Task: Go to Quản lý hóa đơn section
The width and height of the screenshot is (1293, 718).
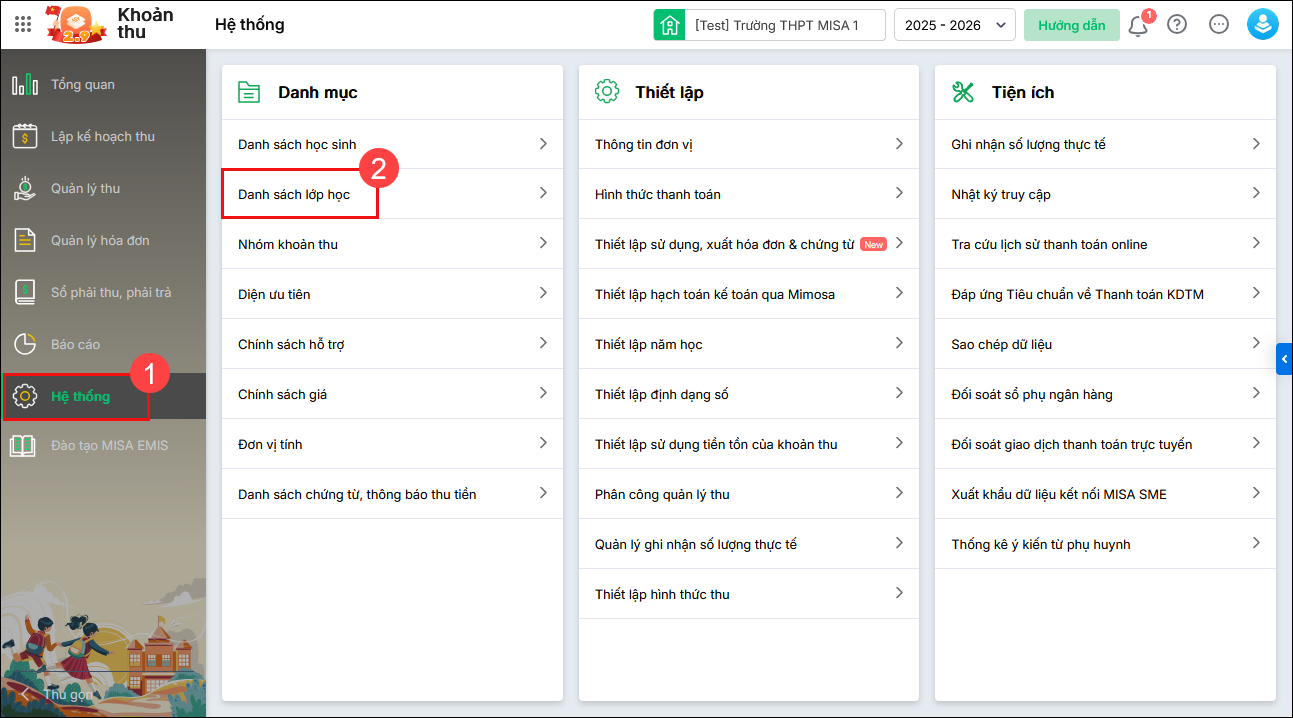Action: coord(100,241)
